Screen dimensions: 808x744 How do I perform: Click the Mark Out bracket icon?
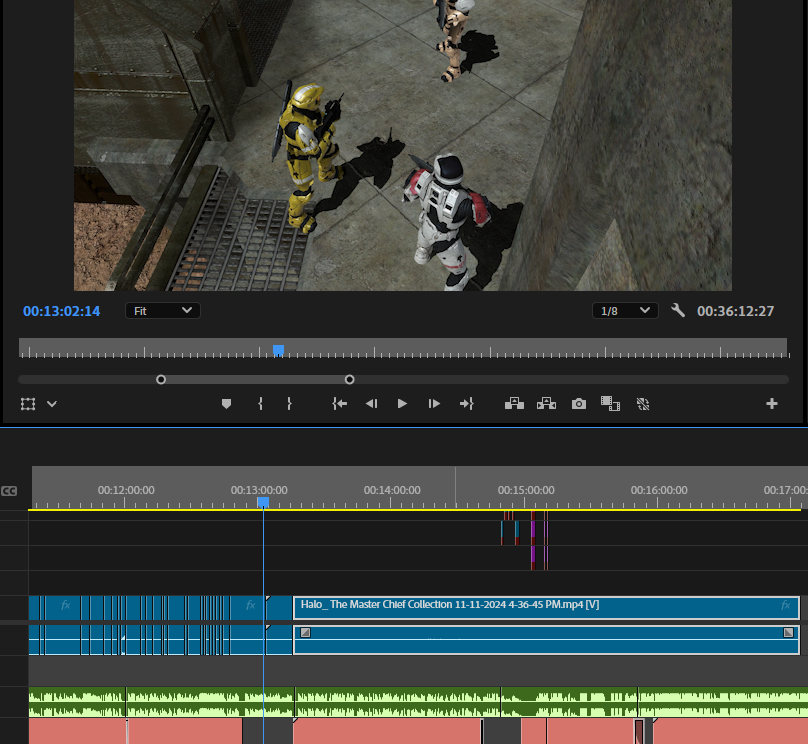(290, 404)
